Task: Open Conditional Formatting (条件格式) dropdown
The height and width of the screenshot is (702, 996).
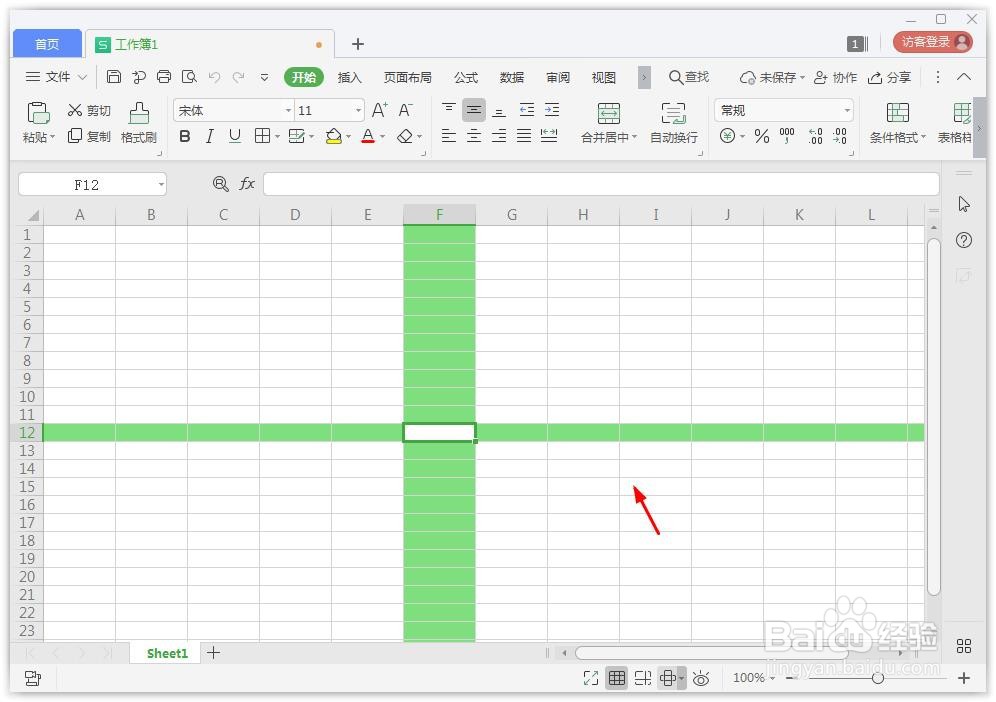Action: (x=898, y=123)
